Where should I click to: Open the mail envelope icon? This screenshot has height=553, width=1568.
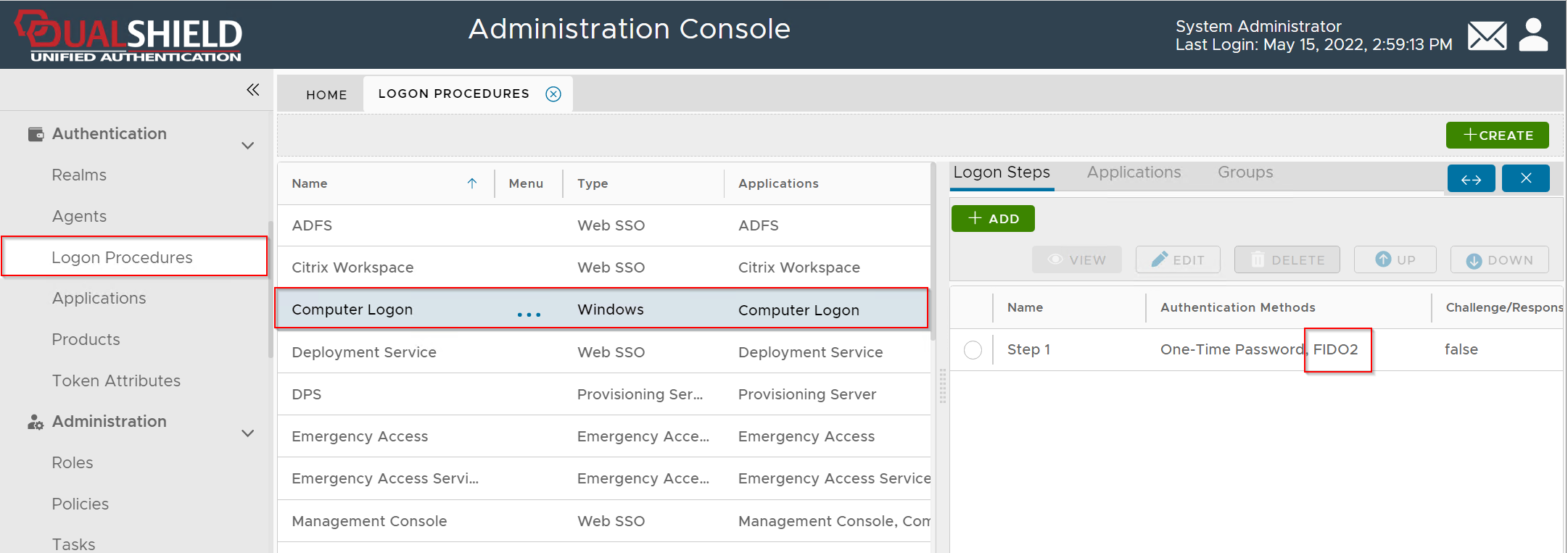pyautogui.click(x=1487, y=36)
